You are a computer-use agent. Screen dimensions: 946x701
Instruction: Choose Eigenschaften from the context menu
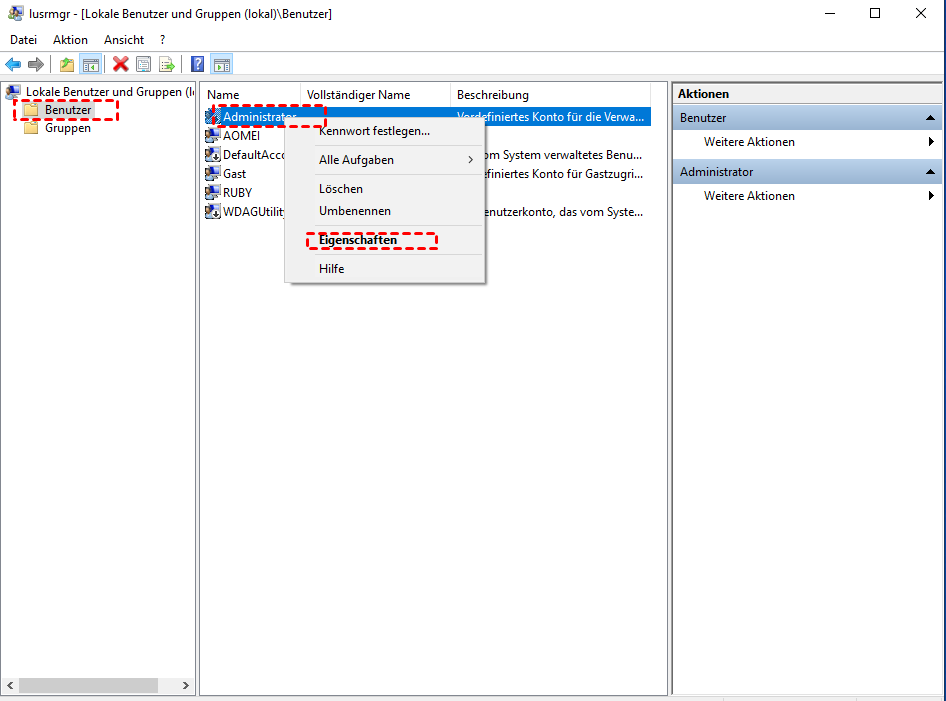click(x=358, y=240)
